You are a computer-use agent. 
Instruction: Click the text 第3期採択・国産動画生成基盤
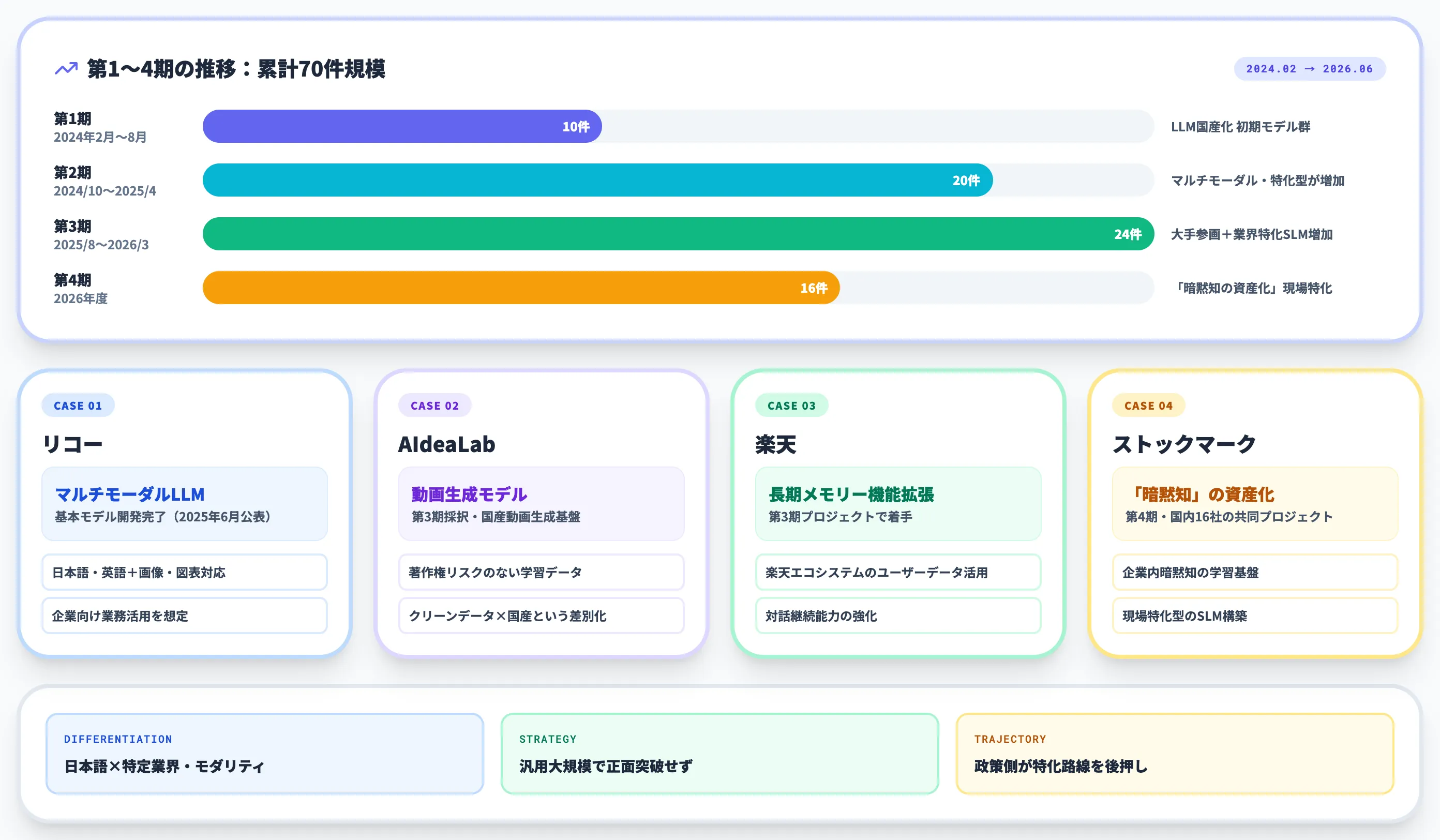pyautogui.click(x=496, y=517)
